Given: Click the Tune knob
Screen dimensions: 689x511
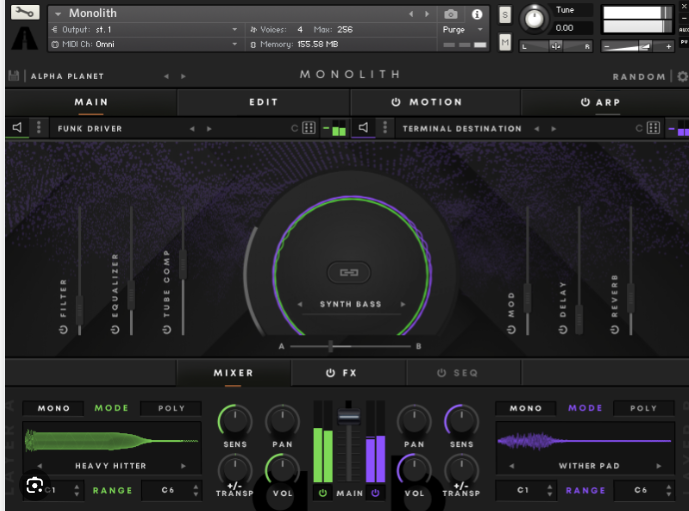Looking at the screenshot, I should [x=534, y=18].
